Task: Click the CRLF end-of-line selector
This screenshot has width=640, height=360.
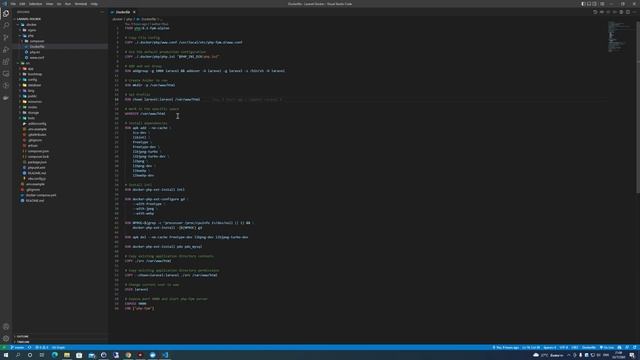Action: coord(575,348)
